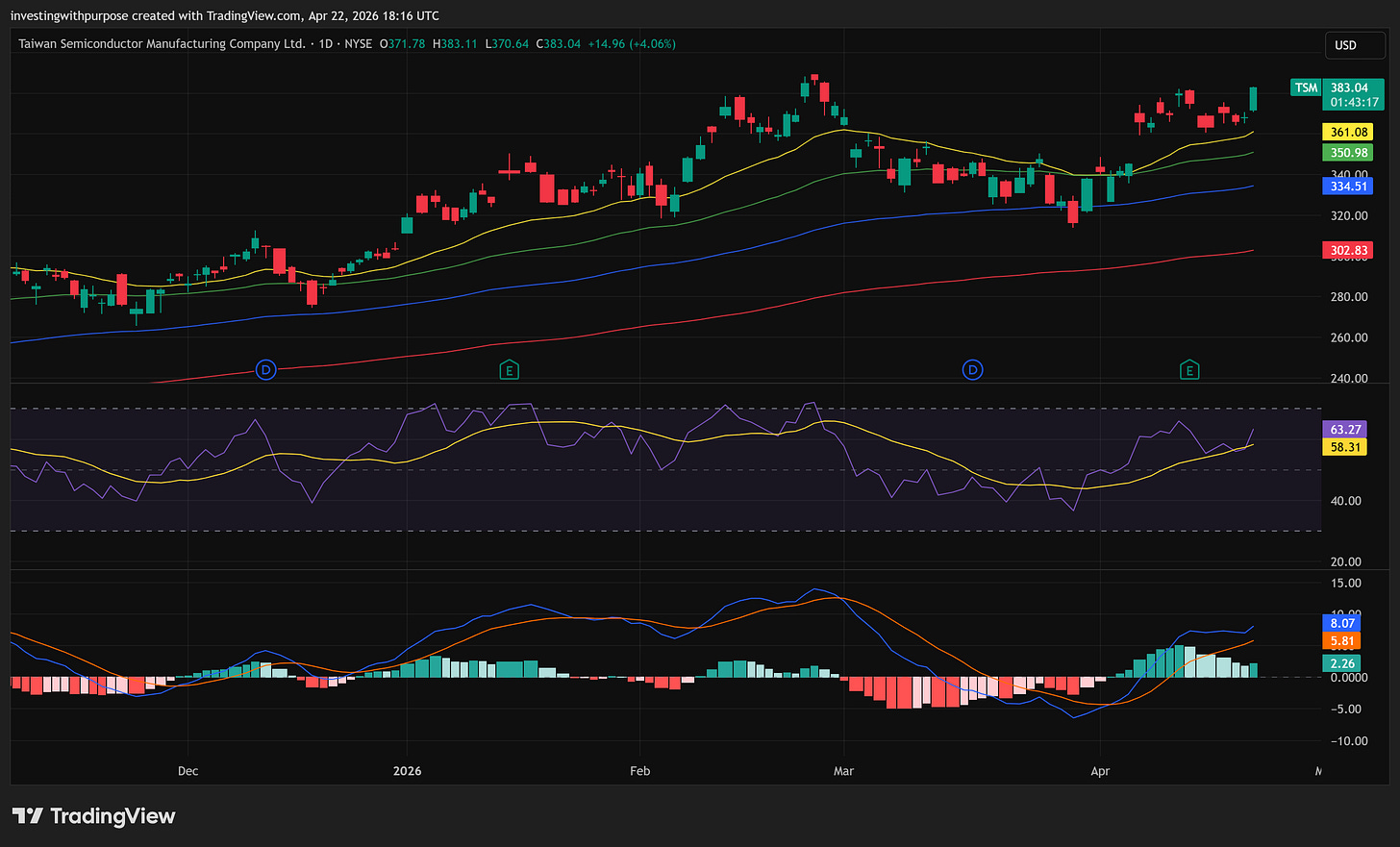Click the Apr label on time axis
This screenshot has height=847, width=1400.
click(x=1100, y=771)
